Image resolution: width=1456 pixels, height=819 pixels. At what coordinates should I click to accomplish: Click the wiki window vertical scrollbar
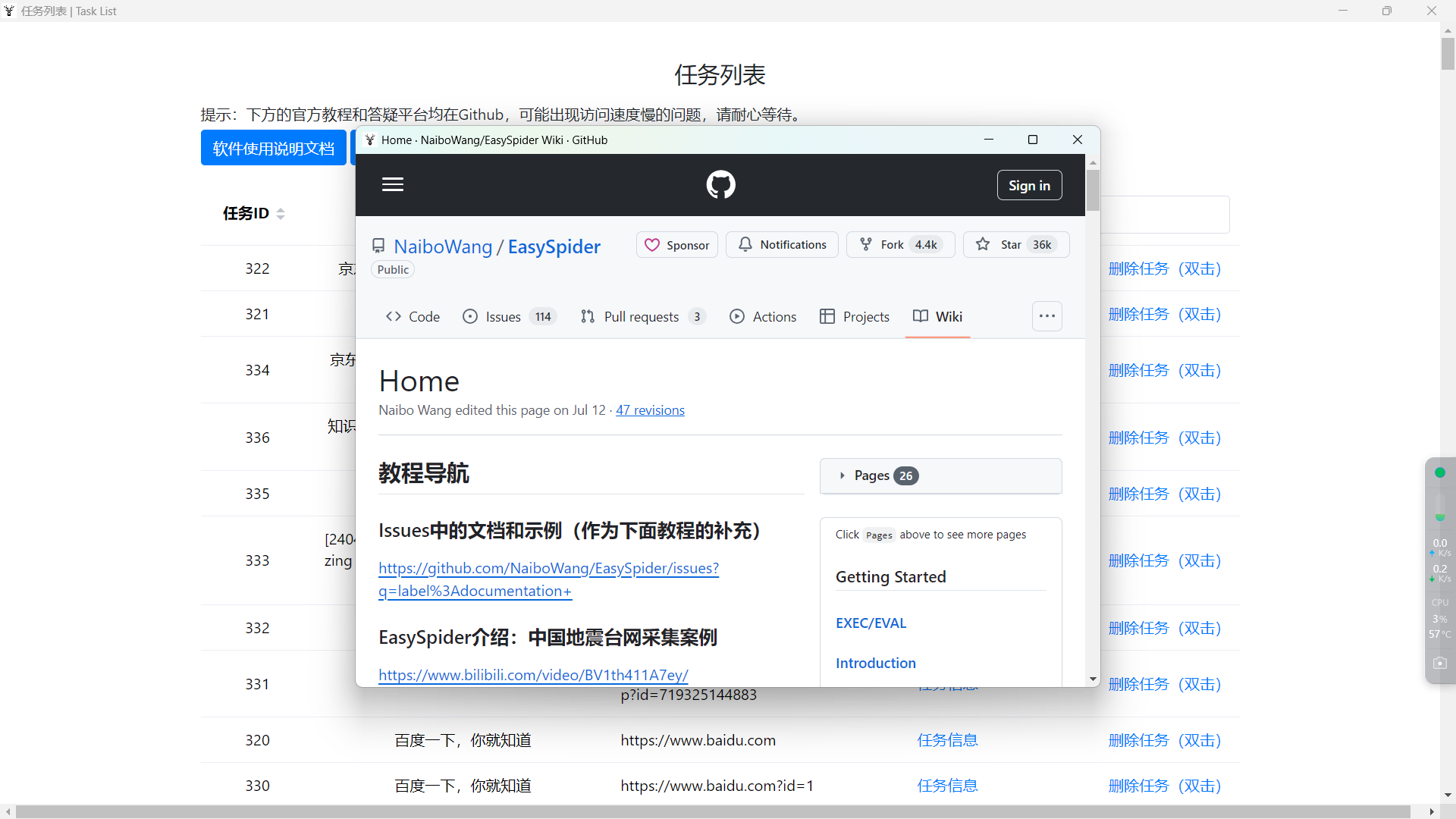(x=1093, y=191)
